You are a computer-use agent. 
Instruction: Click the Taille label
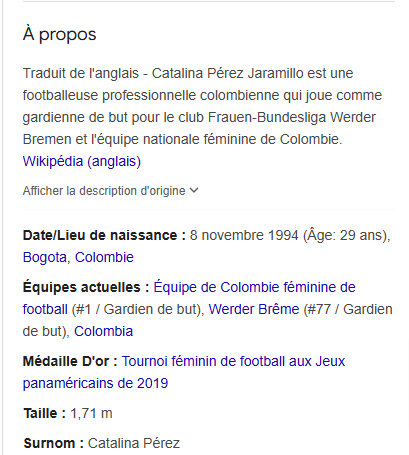[45, 413]
